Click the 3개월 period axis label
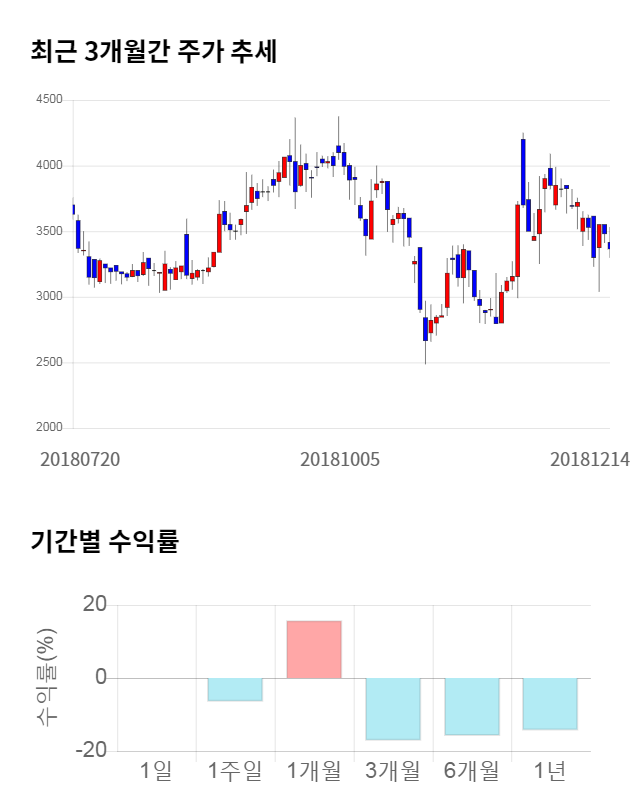The height and width of the screenshot is (810, 640). 393,771
